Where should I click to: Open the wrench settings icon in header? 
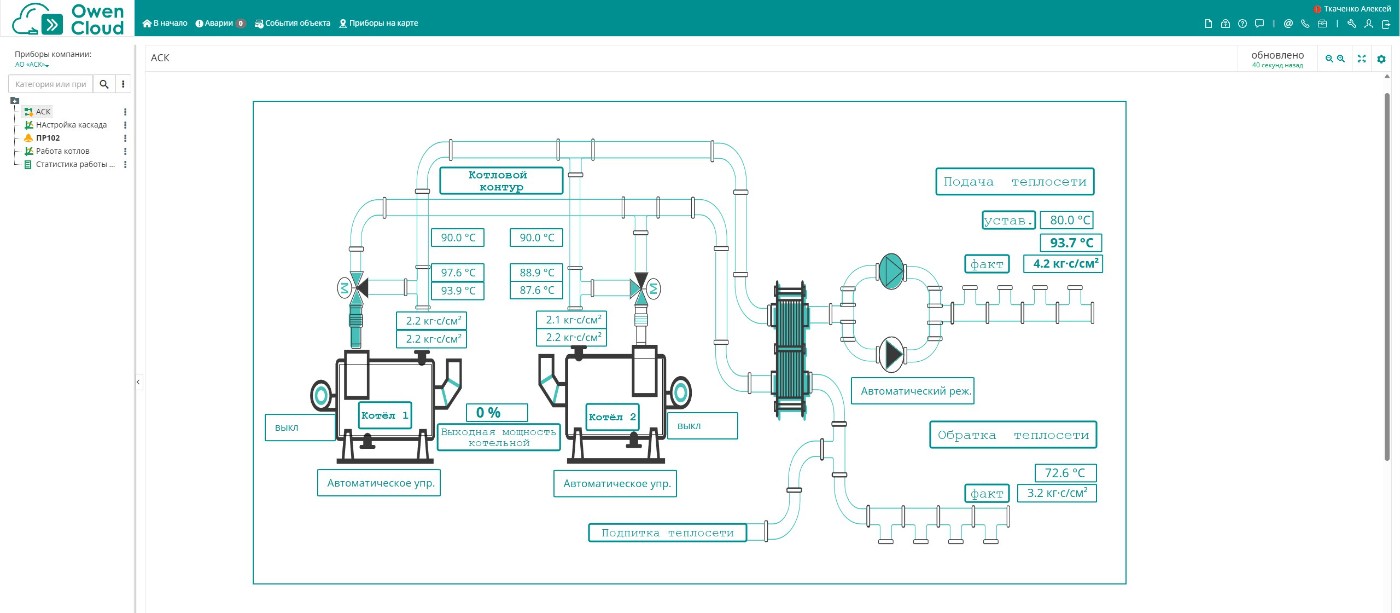[x=1352, y=23]
